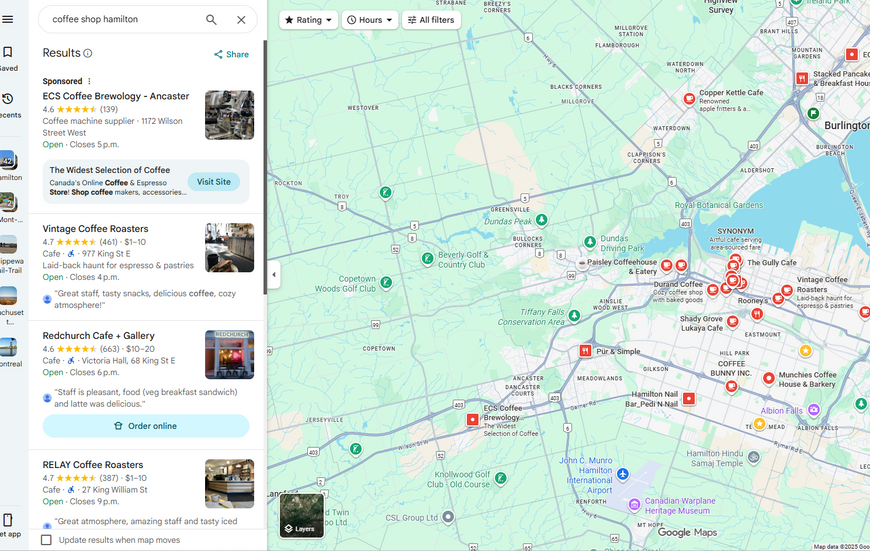
Task: Open the Get app phone icon
Action: point(8,520)
